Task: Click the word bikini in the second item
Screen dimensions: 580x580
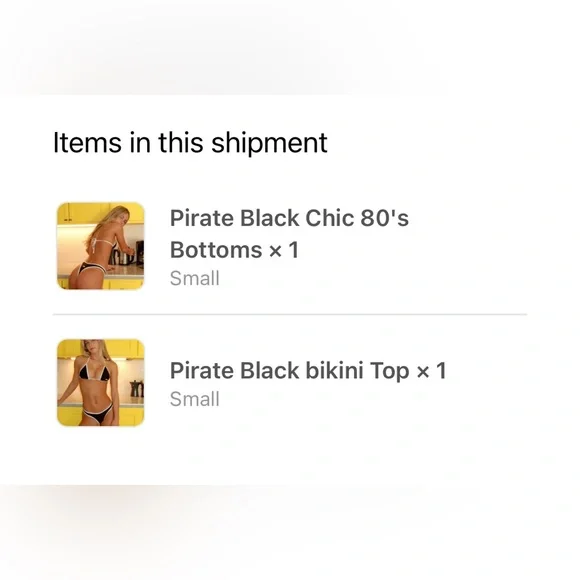Action: click(x=334, y=371)
